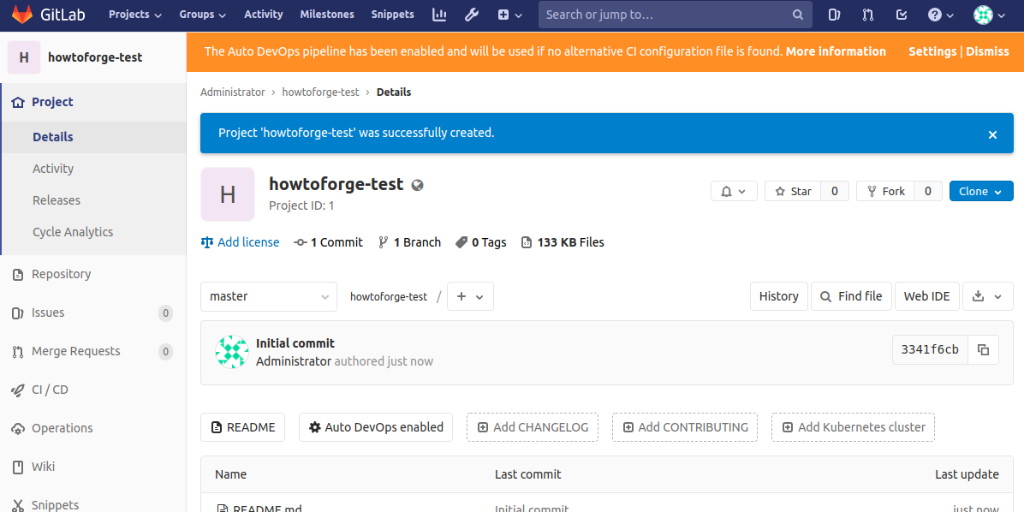This screenshot has width=1024, height=512.
Task: Open sidebar Activity under Project
Action: pos(93,168)
